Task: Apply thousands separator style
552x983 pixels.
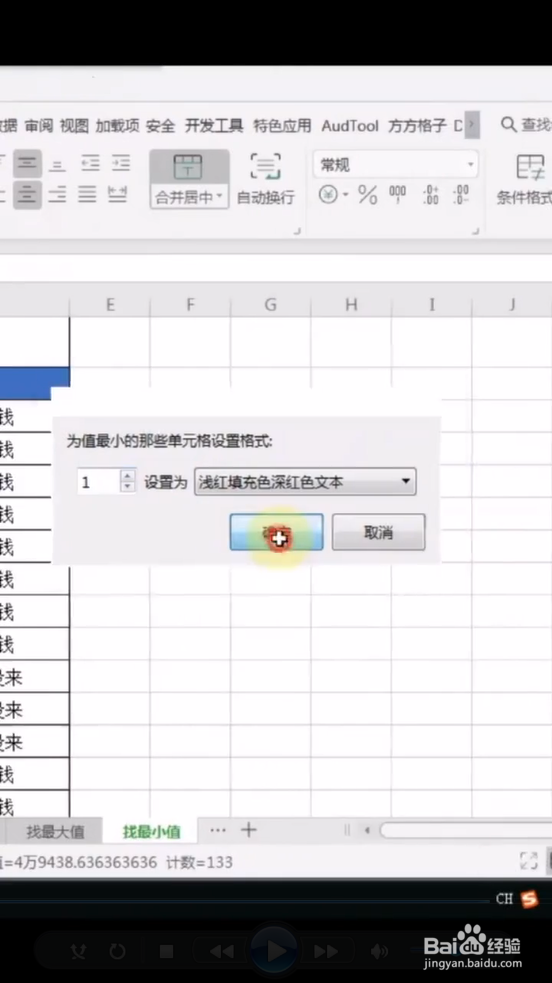Action: click(x=397, y=195)
